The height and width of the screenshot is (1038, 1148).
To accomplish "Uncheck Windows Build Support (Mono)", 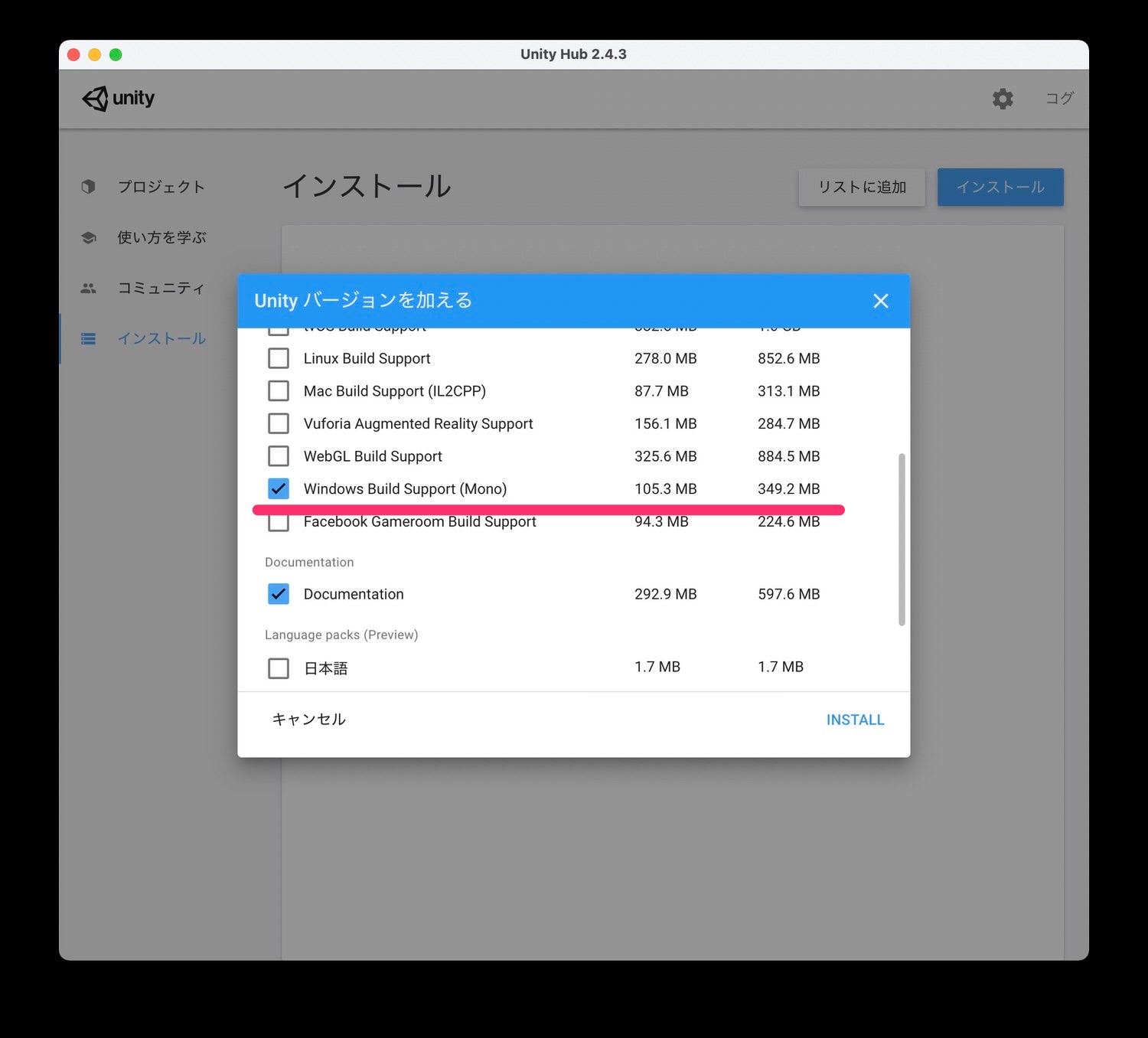I will [x=279, y=488].
